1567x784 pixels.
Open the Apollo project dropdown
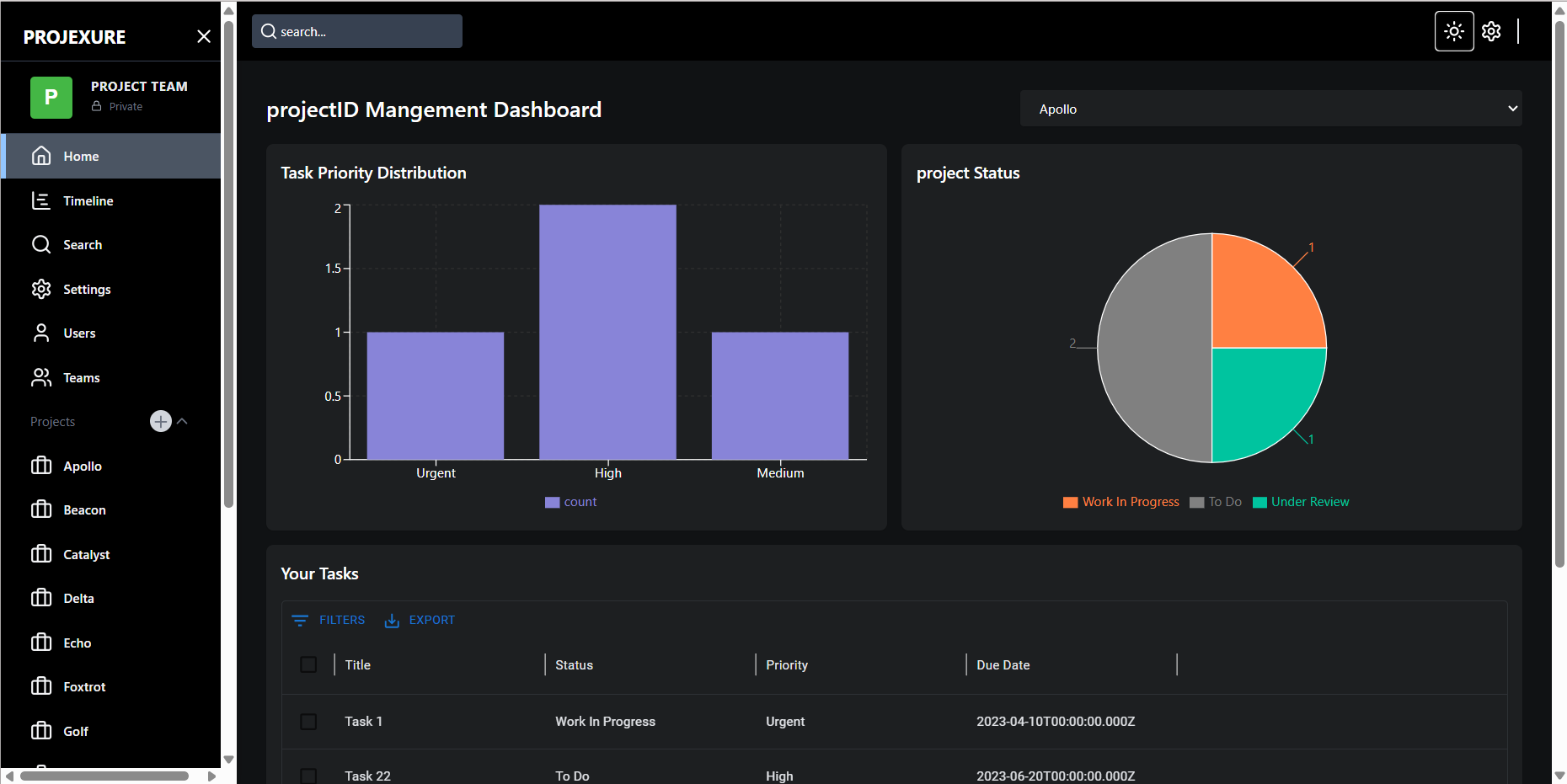click(x=1270, y=109)
